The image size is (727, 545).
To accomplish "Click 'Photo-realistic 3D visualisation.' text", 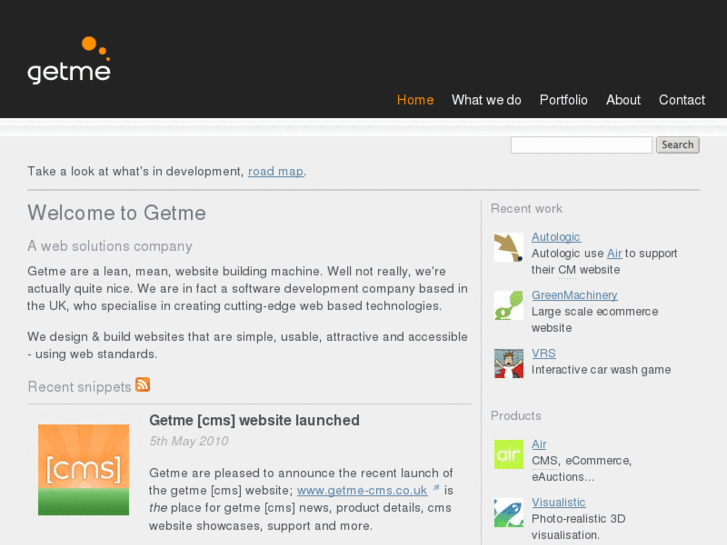I will (x=578, y=527).
